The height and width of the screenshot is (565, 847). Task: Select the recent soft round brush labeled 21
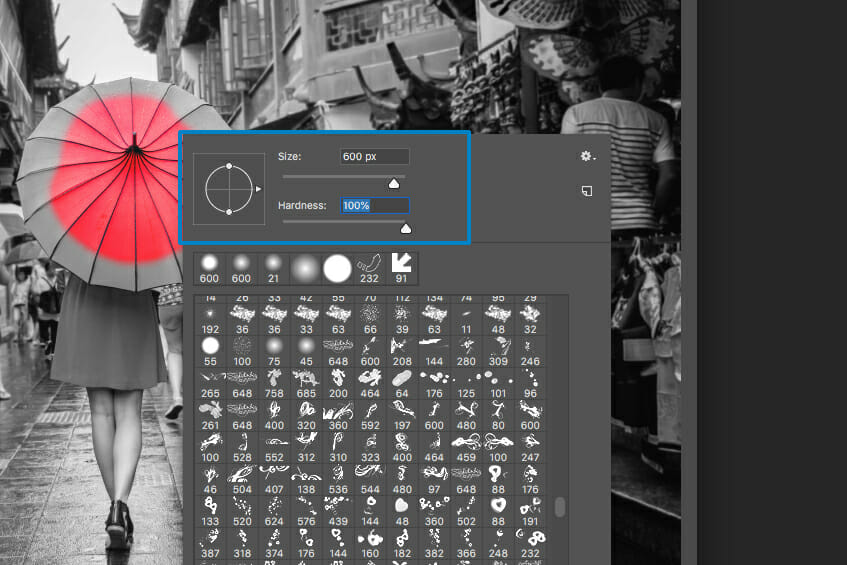click(x=274, y=268)
